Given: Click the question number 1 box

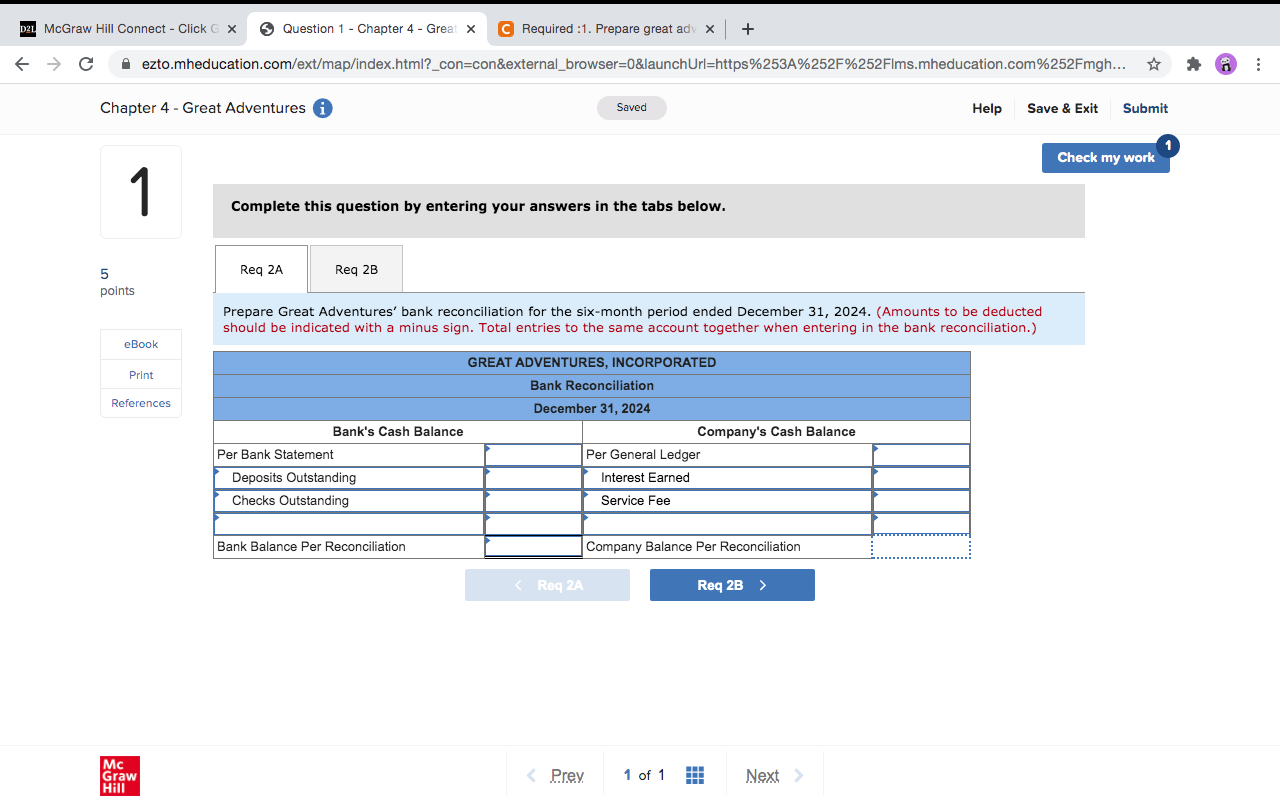Looking at the screenshot, I should click(x=141, y=192).
